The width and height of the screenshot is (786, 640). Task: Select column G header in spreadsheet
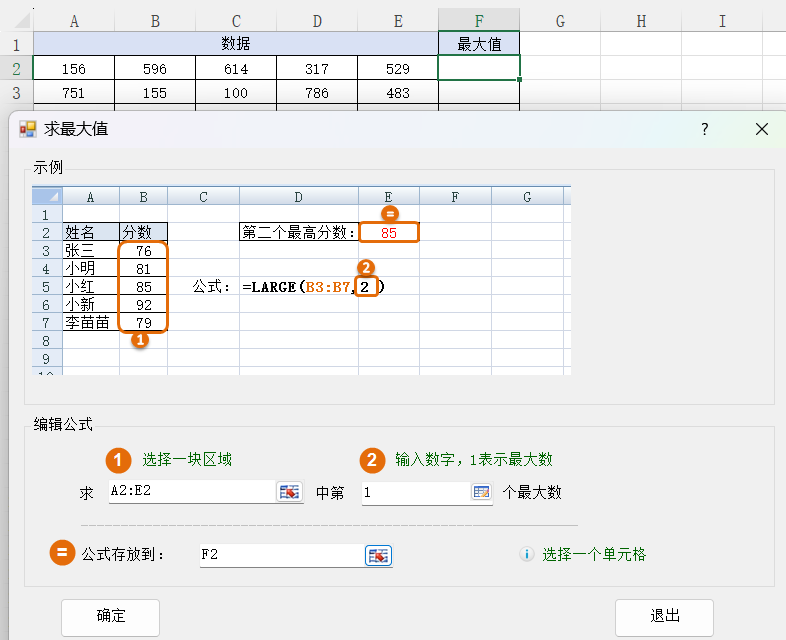point(560,20)
